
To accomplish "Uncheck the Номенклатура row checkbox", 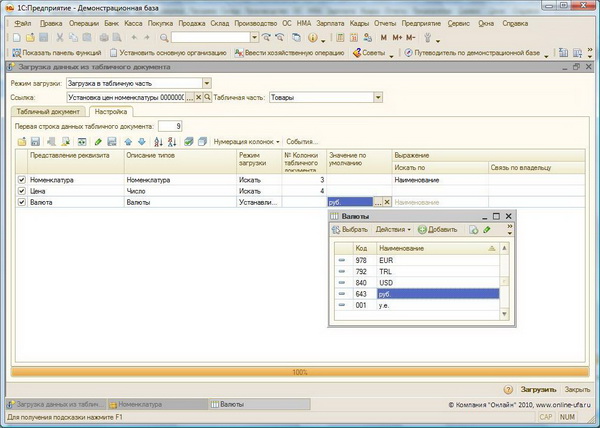I will pyautogui.click(x=21, y=179).
